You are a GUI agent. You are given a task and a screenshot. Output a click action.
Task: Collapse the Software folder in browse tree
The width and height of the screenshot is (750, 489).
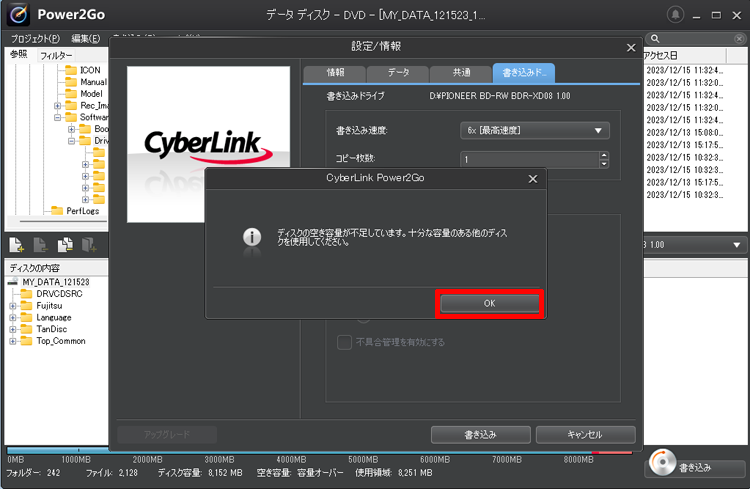(58, 117)
